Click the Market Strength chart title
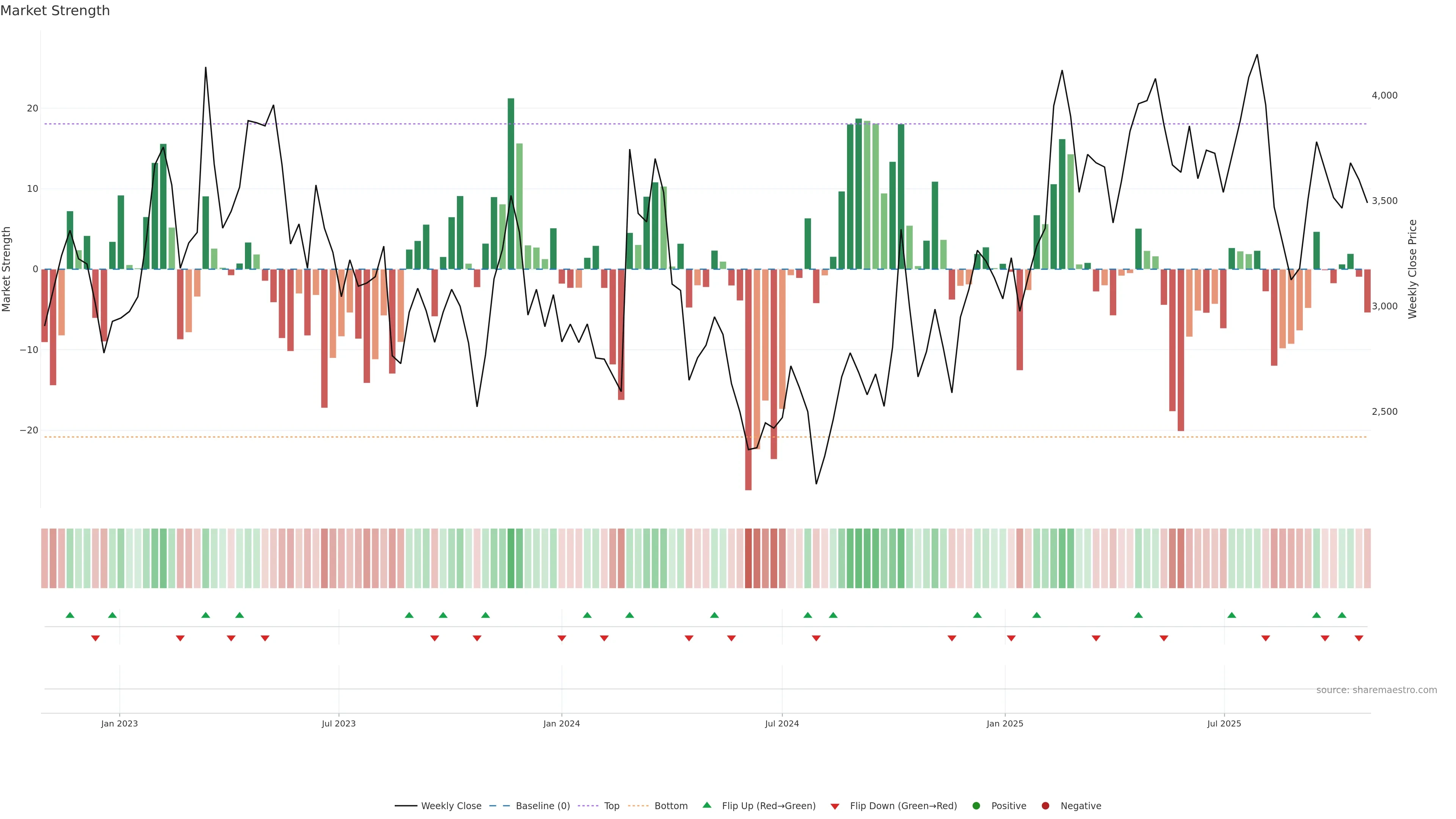The height and width of the screenshot is (819, 1456). pyautogui.click(x=55, y=11)
